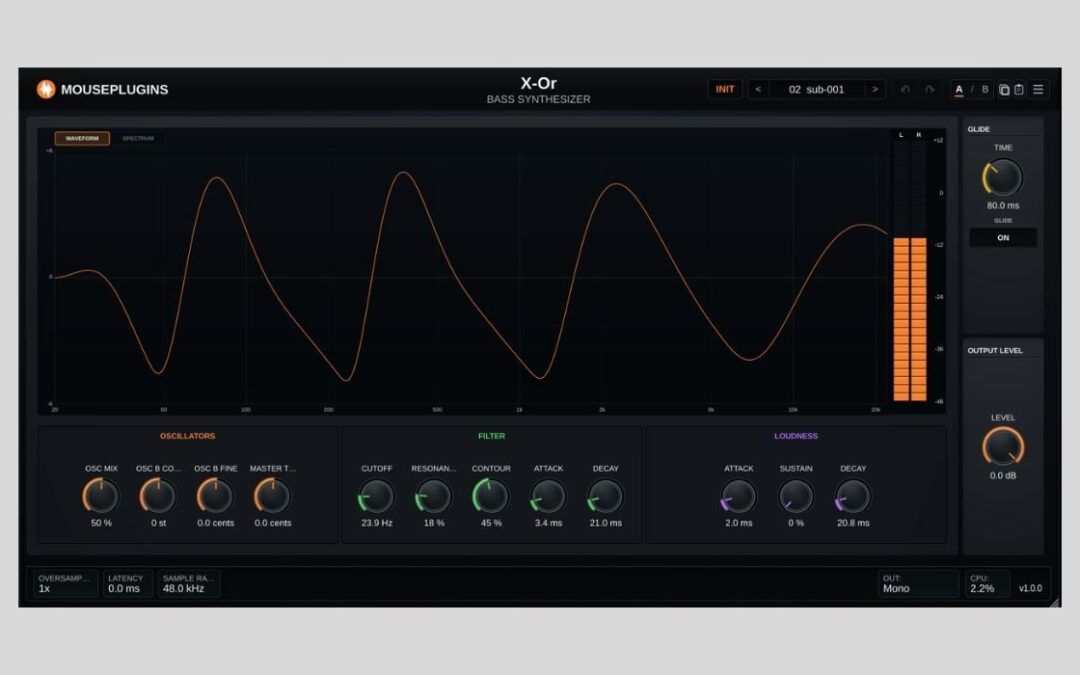Image resolution: width=1080 pixels, height=675 pixels.
Task: Click the 23.9 Hz cutoff value
Action: 377,523
